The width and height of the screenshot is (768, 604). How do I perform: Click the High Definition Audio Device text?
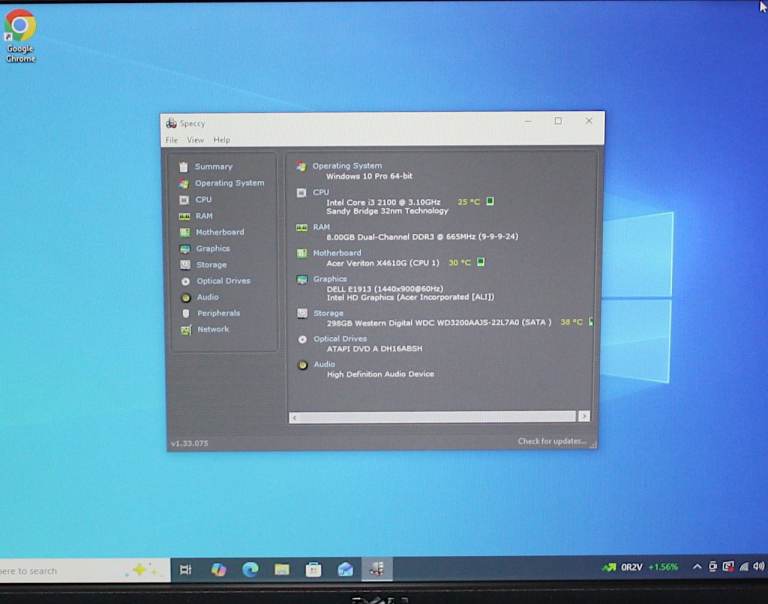(381, 374)
